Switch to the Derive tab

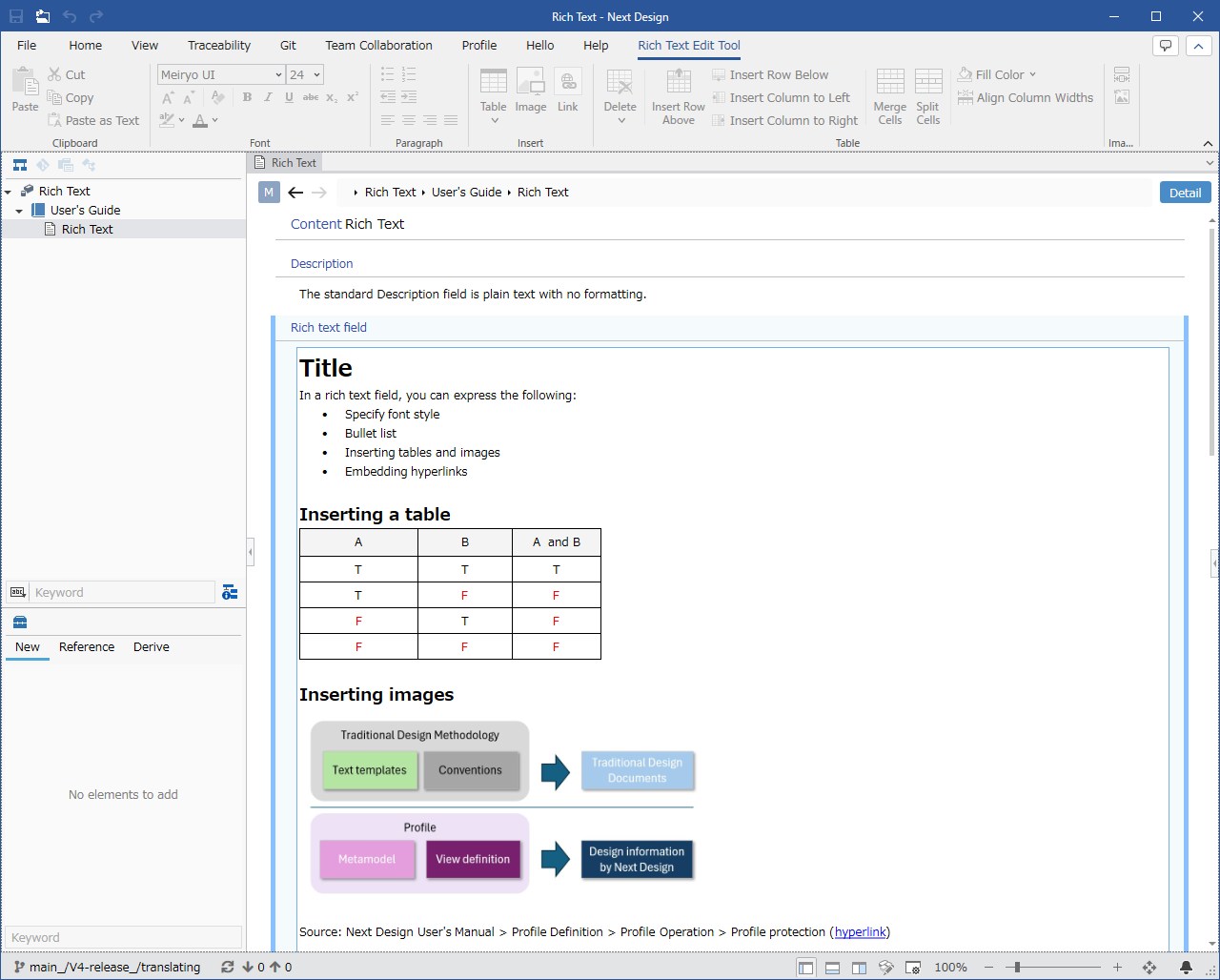pos(152,646)
